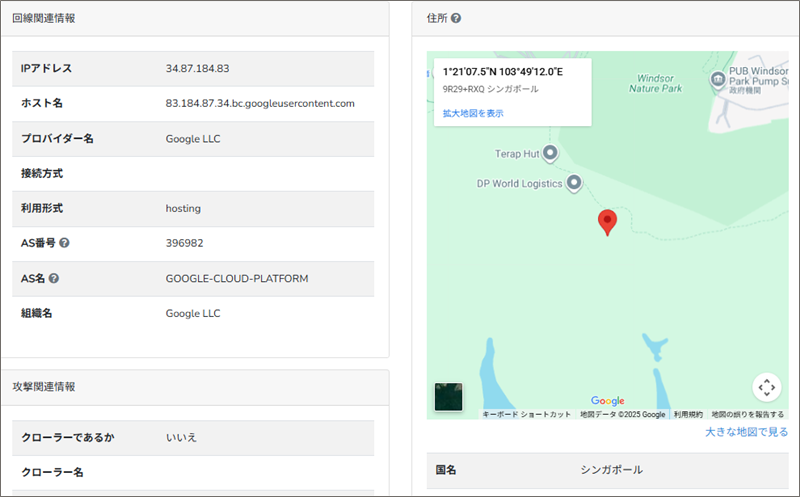Click the GOOGLE-CLOUD-PLATFORM AS name value
Viewport: 800px width, 497px height.
237,278
